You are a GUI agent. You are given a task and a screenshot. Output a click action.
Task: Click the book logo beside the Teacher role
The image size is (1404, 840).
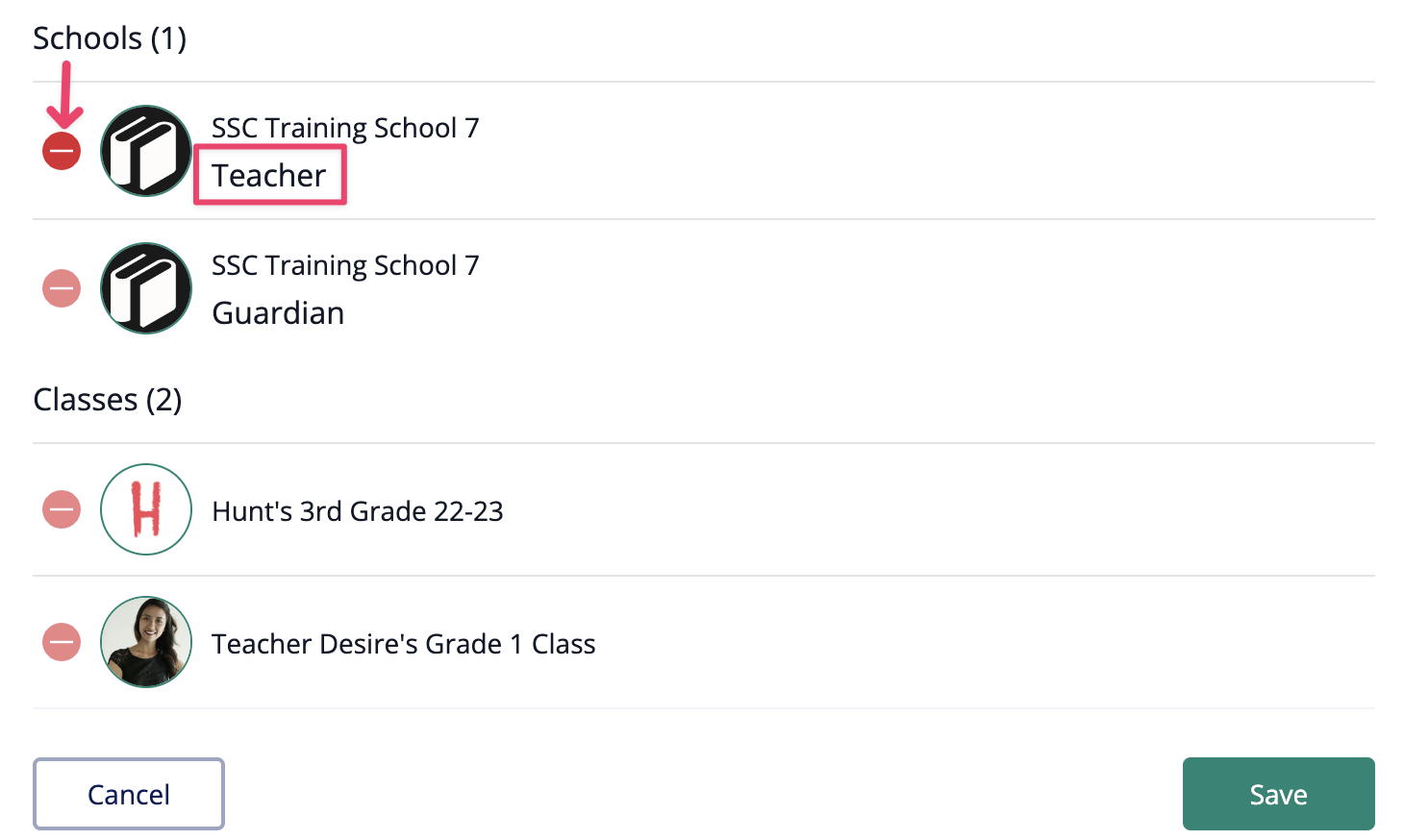click(x=146, y=151)
